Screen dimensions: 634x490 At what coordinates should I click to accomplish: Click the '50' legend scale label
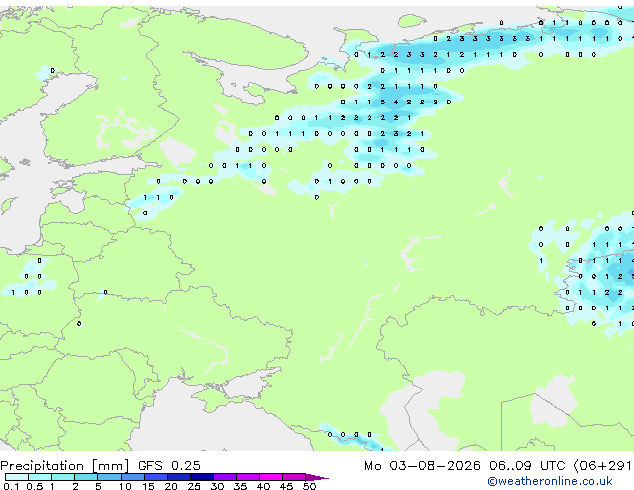pyautogui.click(x=310, y=486)
